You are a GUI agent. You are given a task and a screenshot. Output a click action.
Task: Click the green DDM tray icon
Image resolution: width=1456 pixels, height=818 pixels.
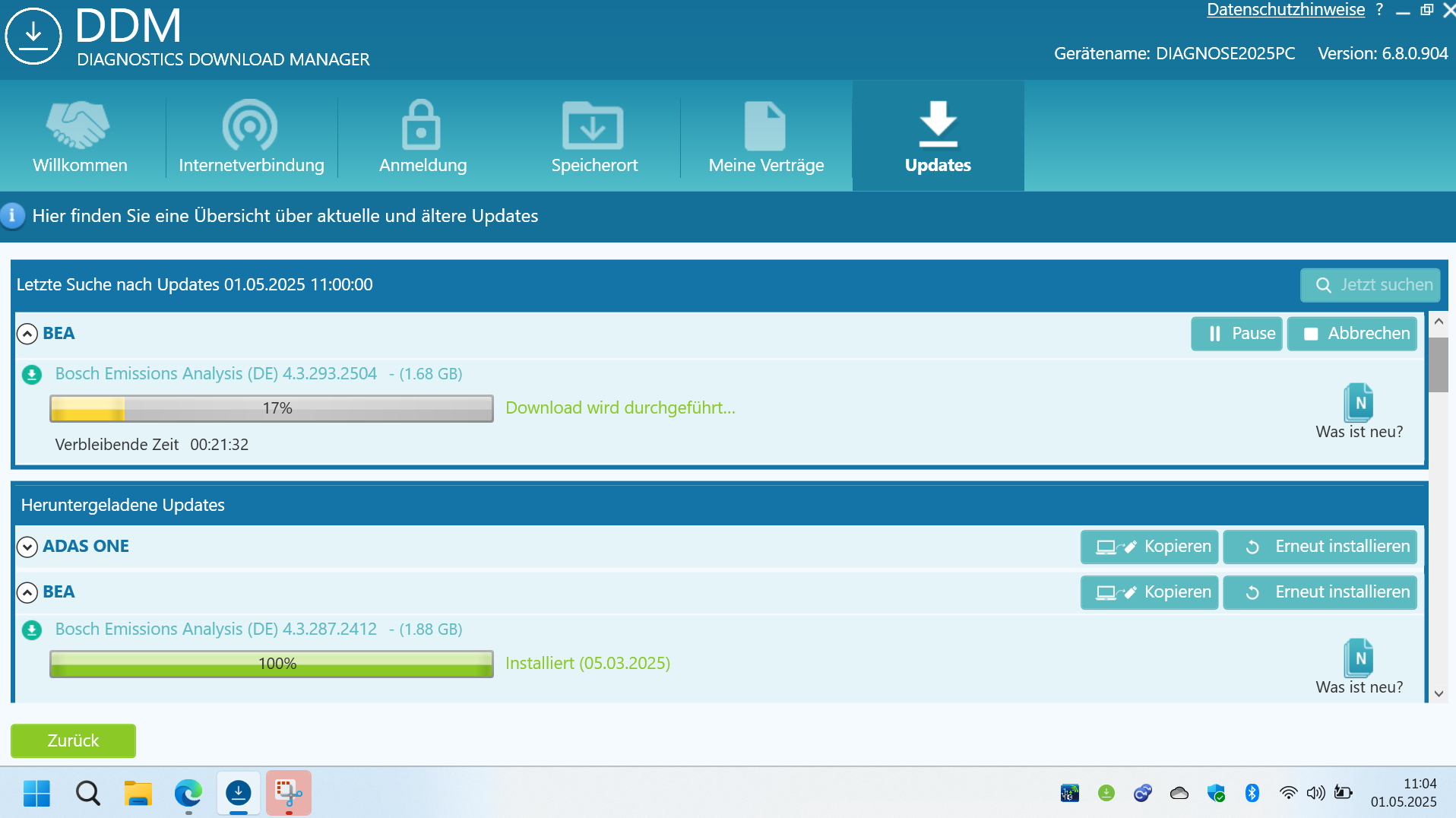point(1106,793)
